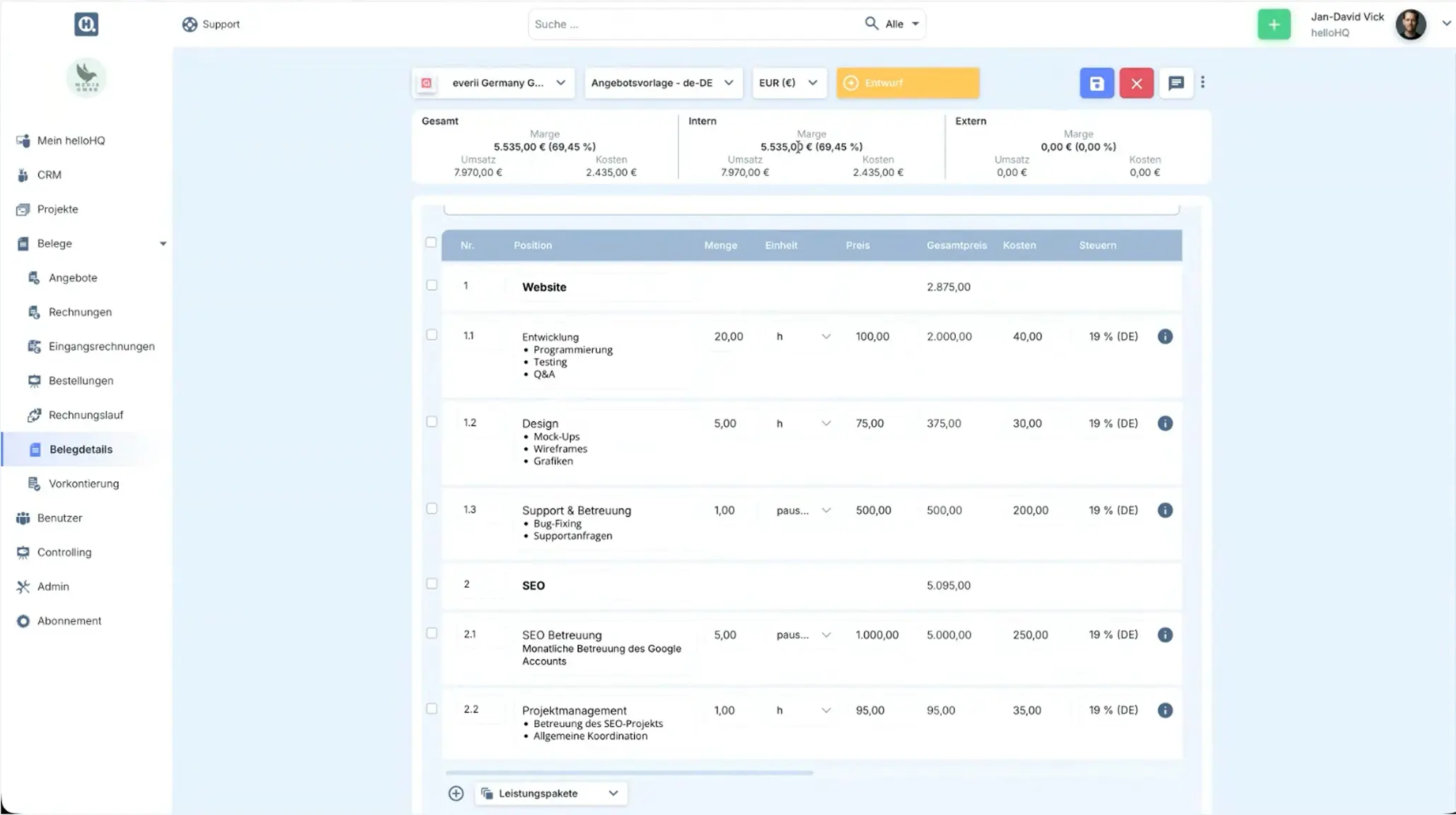
Task: Click the CRM sidebar icon
Action: point(23,175)
